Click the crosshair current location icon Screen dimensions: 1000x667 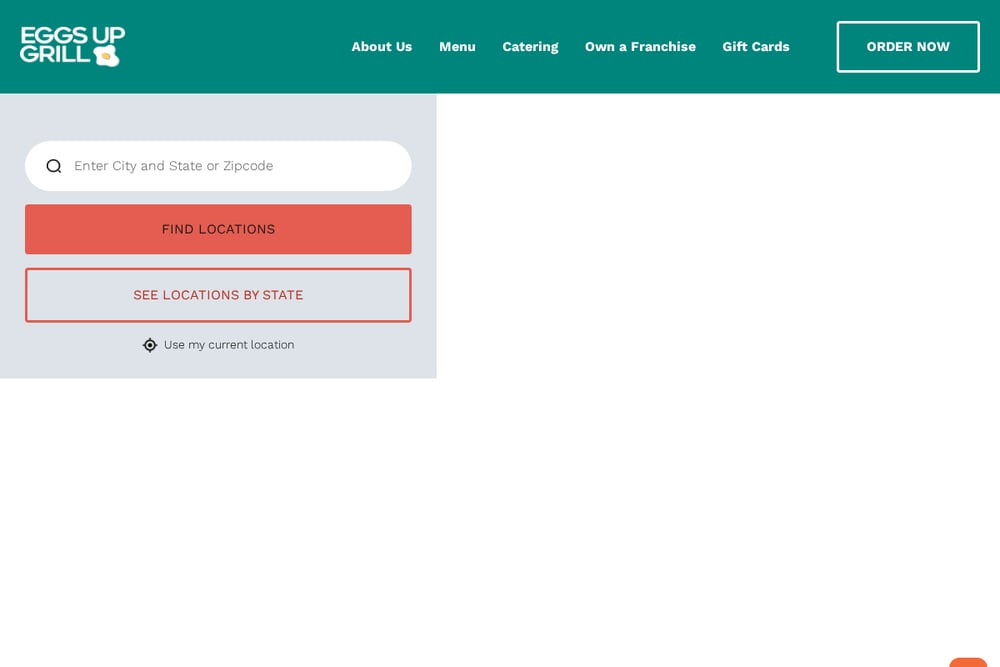(150, 345)
